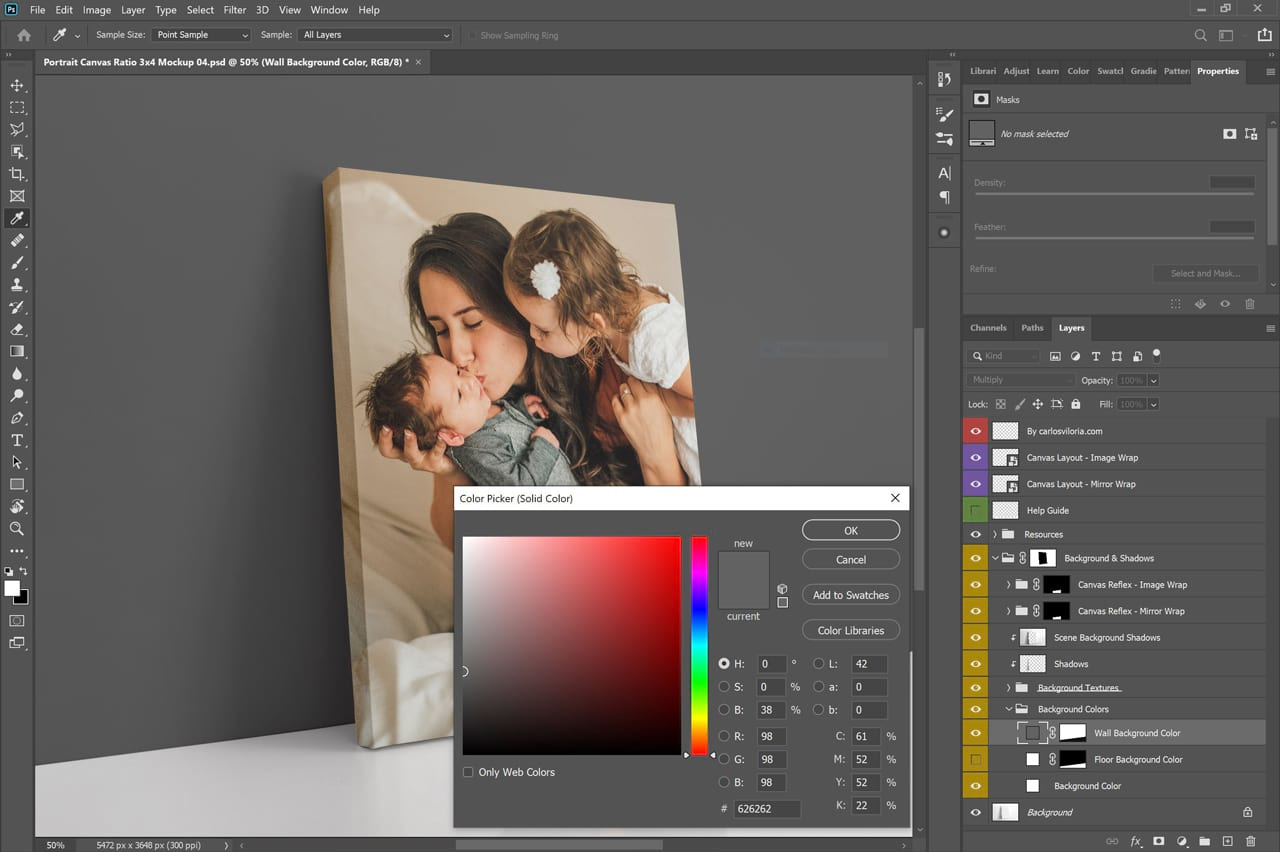
Task: Select the Clone Stamp tool
Action: pos(16,284)
